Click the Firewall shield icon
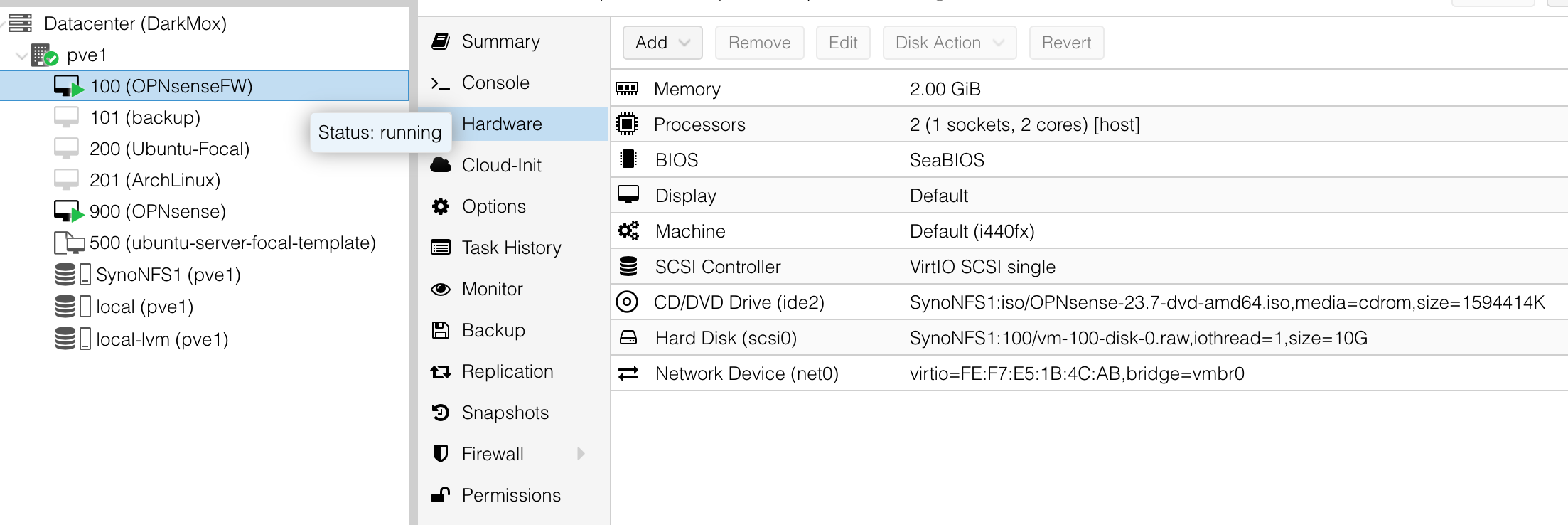Viewport: 1568px width, 525px height. 441,454
